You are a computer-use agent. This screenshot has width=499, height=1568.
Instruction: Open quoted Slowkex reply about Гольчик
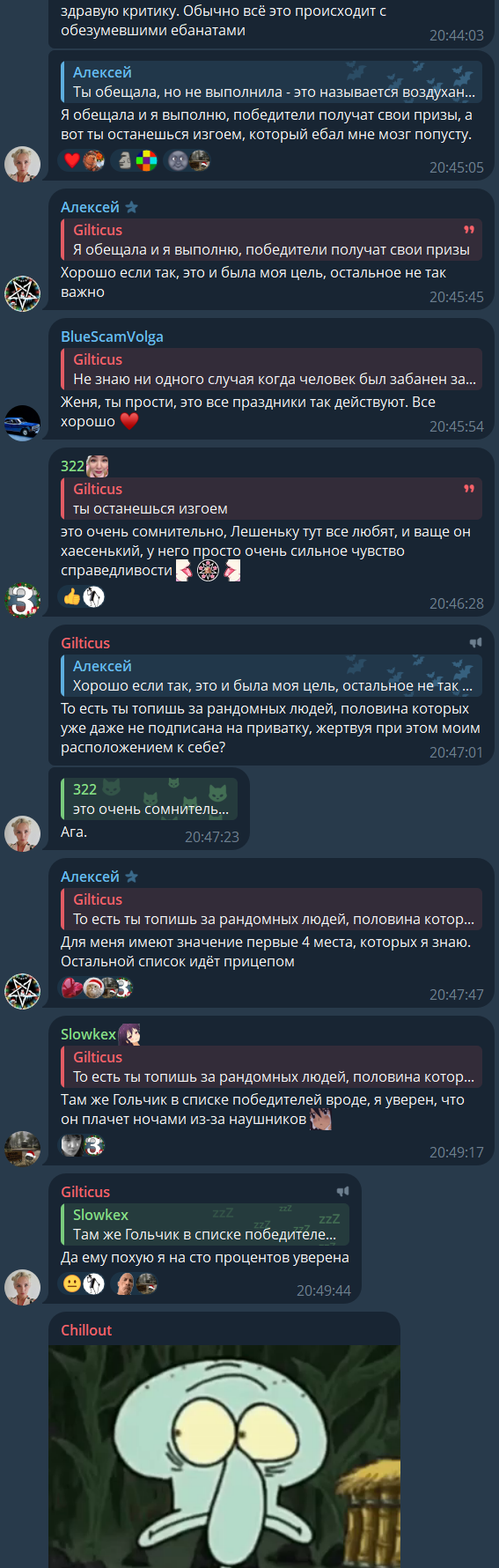point(205,1224)
